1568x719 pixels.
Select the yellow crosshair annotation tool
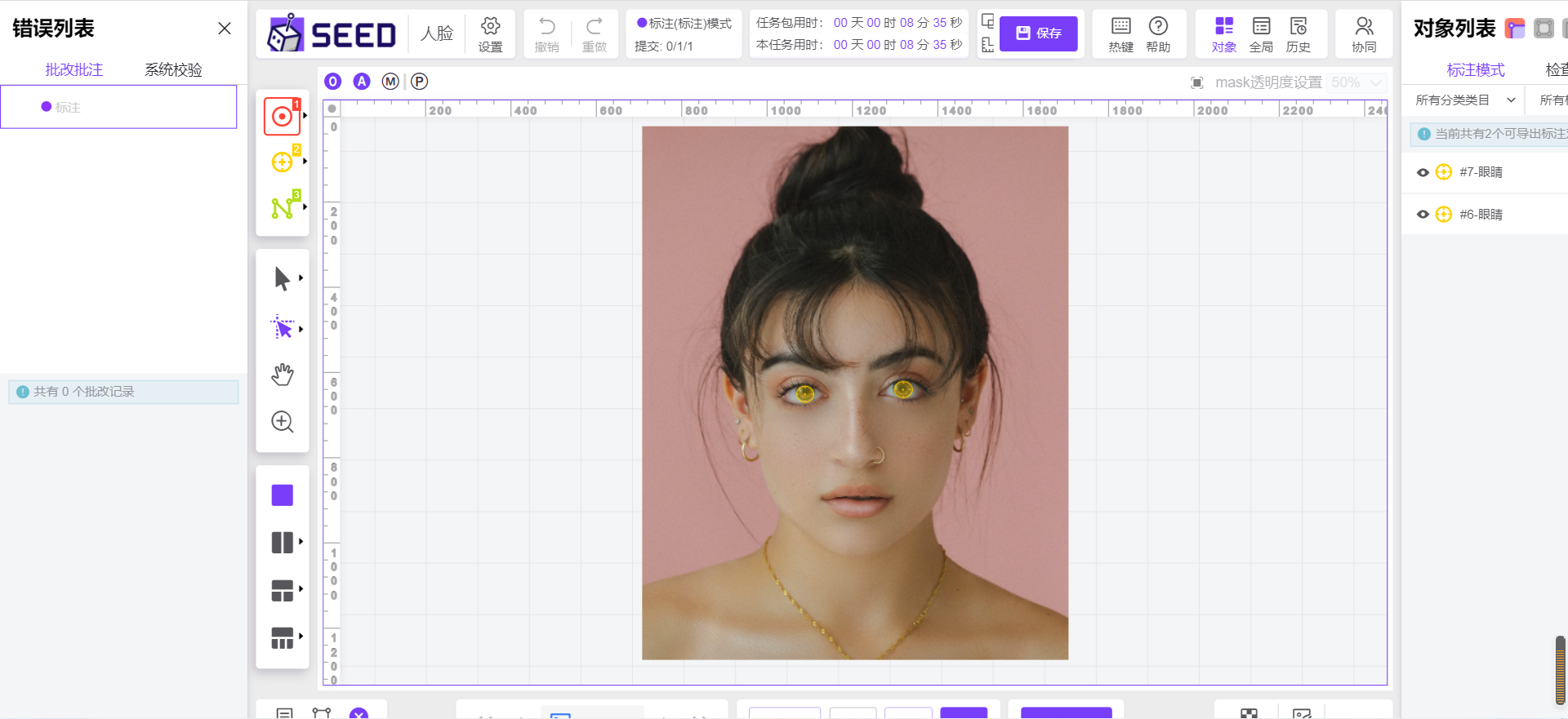(282, 162)
